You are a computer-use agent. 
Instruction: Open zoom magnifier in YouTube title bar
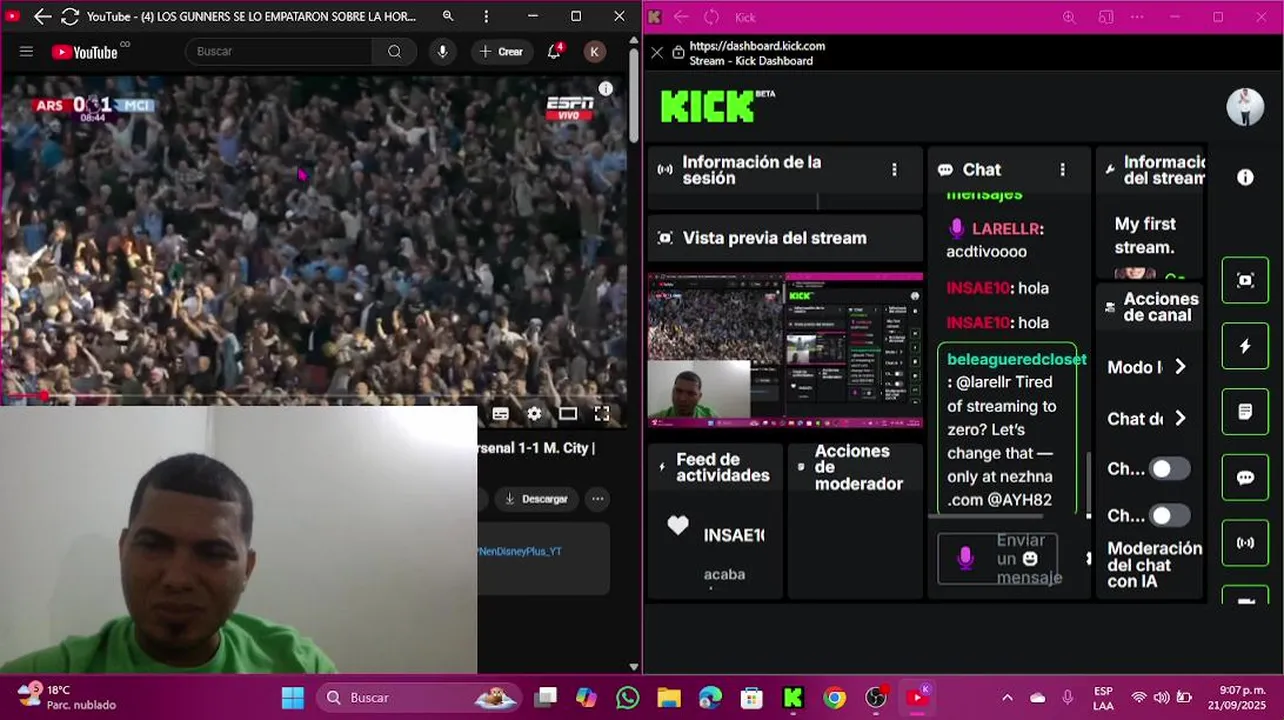448,16
